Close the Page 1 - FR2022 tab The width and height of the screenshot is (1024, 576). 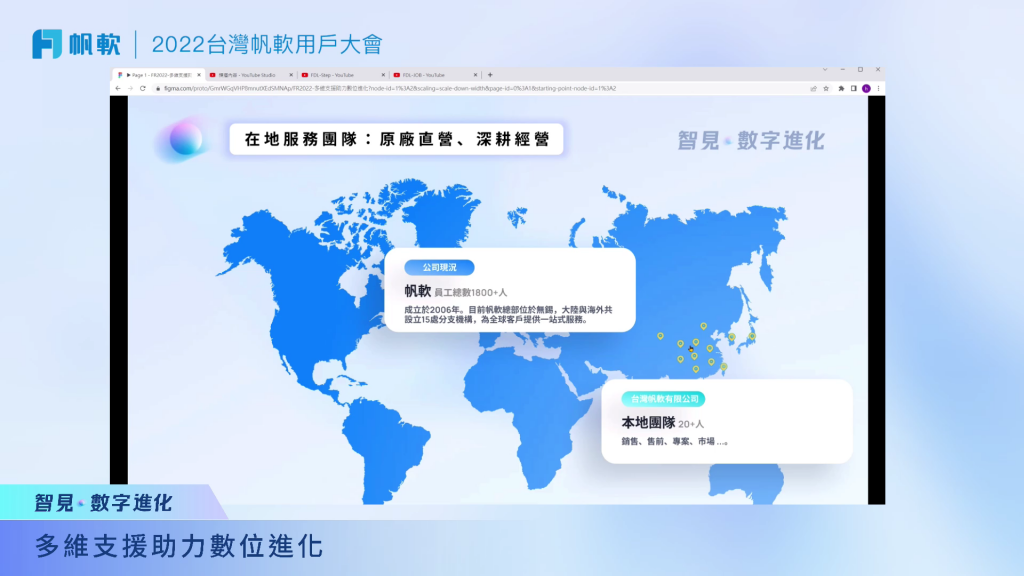(x=199, y=75)
